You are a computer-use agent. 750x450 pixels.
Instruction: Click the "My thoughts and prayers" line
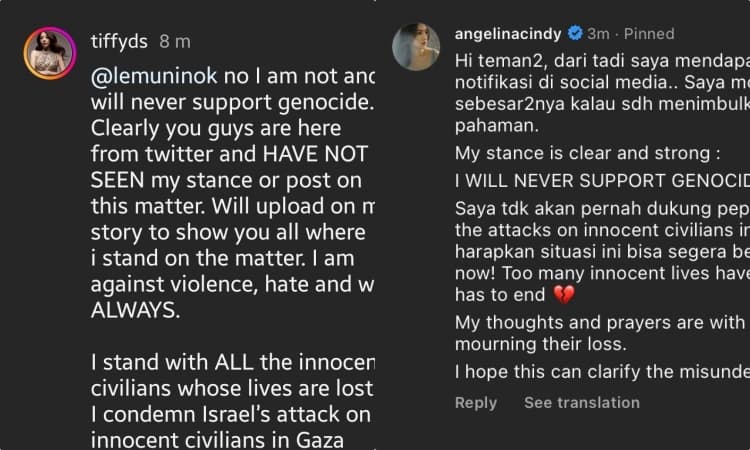[x=600, y=321]
